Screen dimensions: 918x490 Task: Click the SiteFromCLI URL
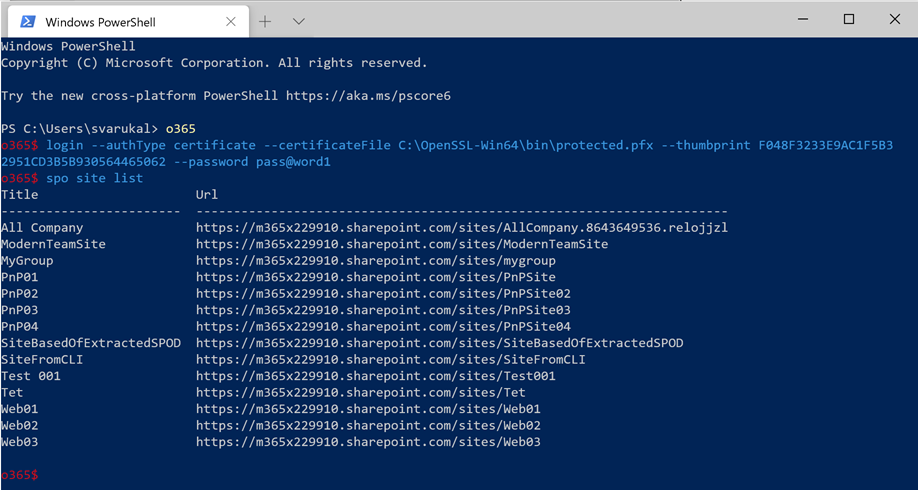click(x=391, y=359)
